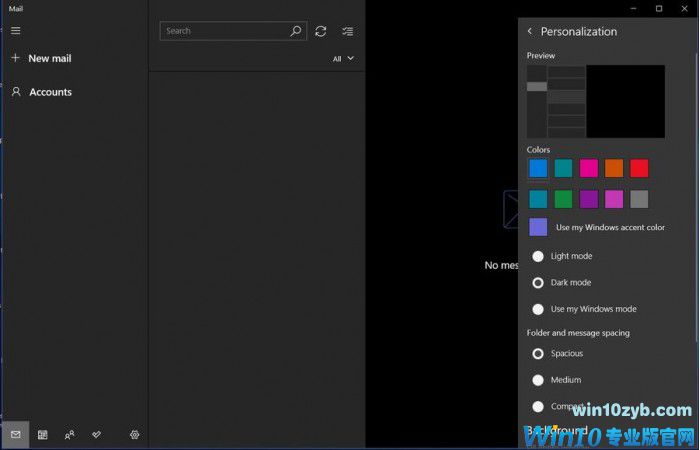Click the search magnifier icon
The image size is (700, 450).
pos(296,31)
